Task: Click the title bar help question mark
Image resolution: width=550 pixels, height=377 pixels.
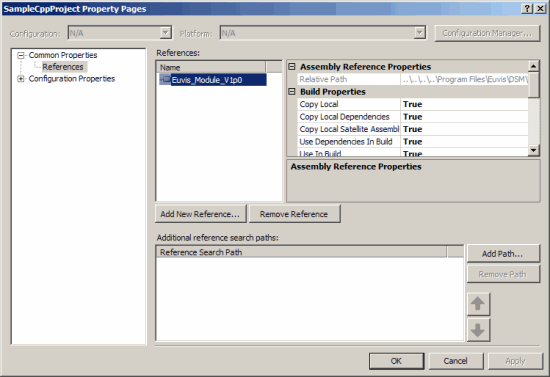Action: pyautogui.click(x=527, y=9)
